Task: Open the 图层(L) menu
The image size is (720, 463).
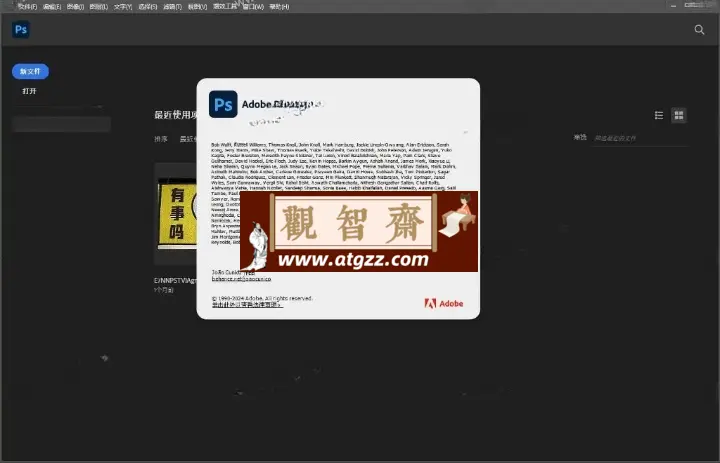Action: (99, 6)
